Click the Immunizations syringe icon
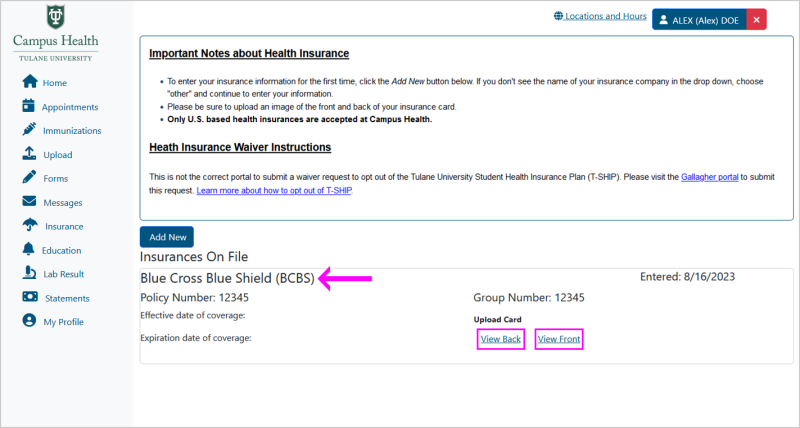800x428 pixels. (29, 129)
